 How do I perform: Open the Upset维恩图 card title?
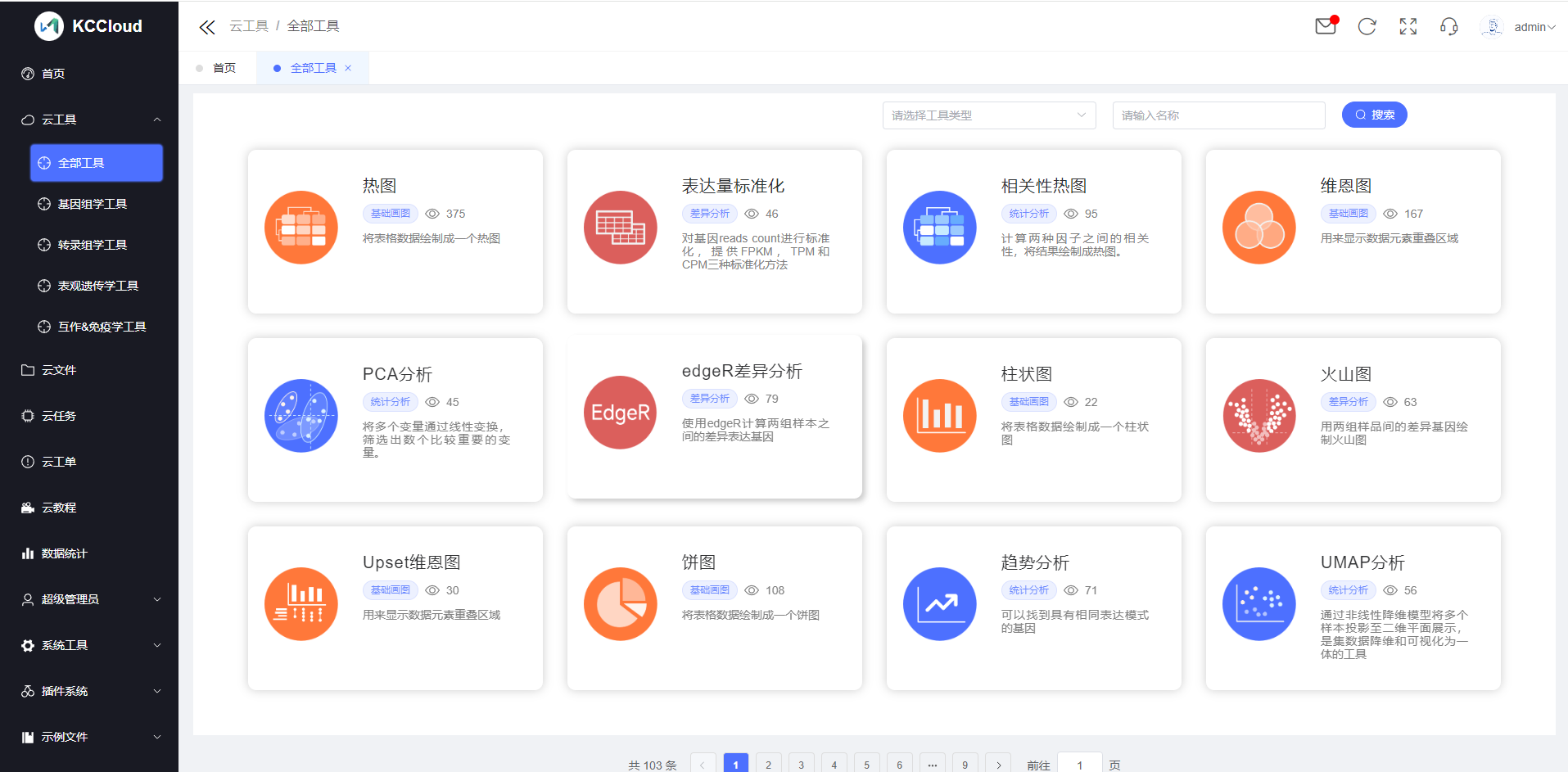[x=411, y=562]
